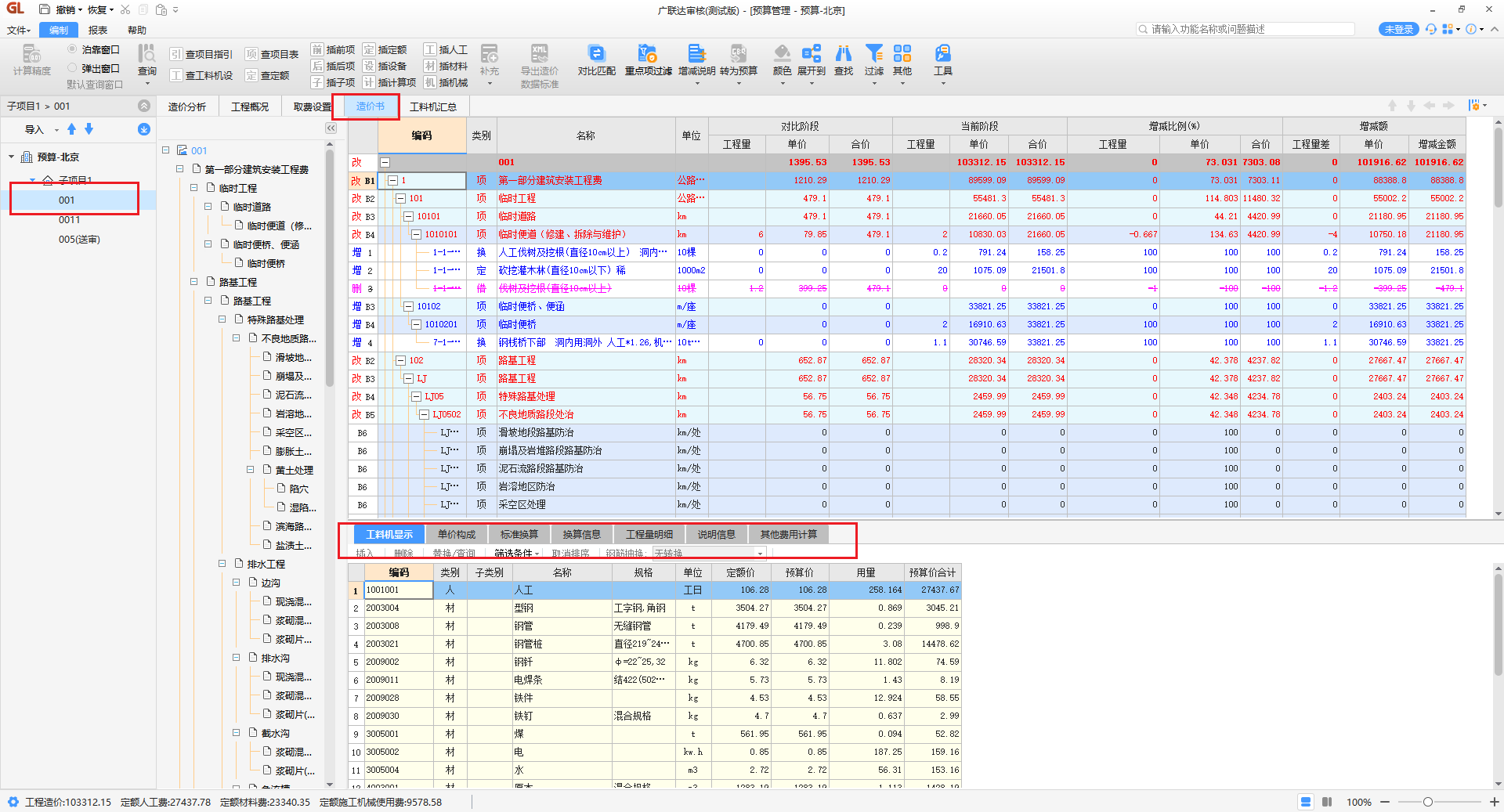Click the 计算精度 calculation precision icon
The image size is (1504, 812).
pos(31,53)
